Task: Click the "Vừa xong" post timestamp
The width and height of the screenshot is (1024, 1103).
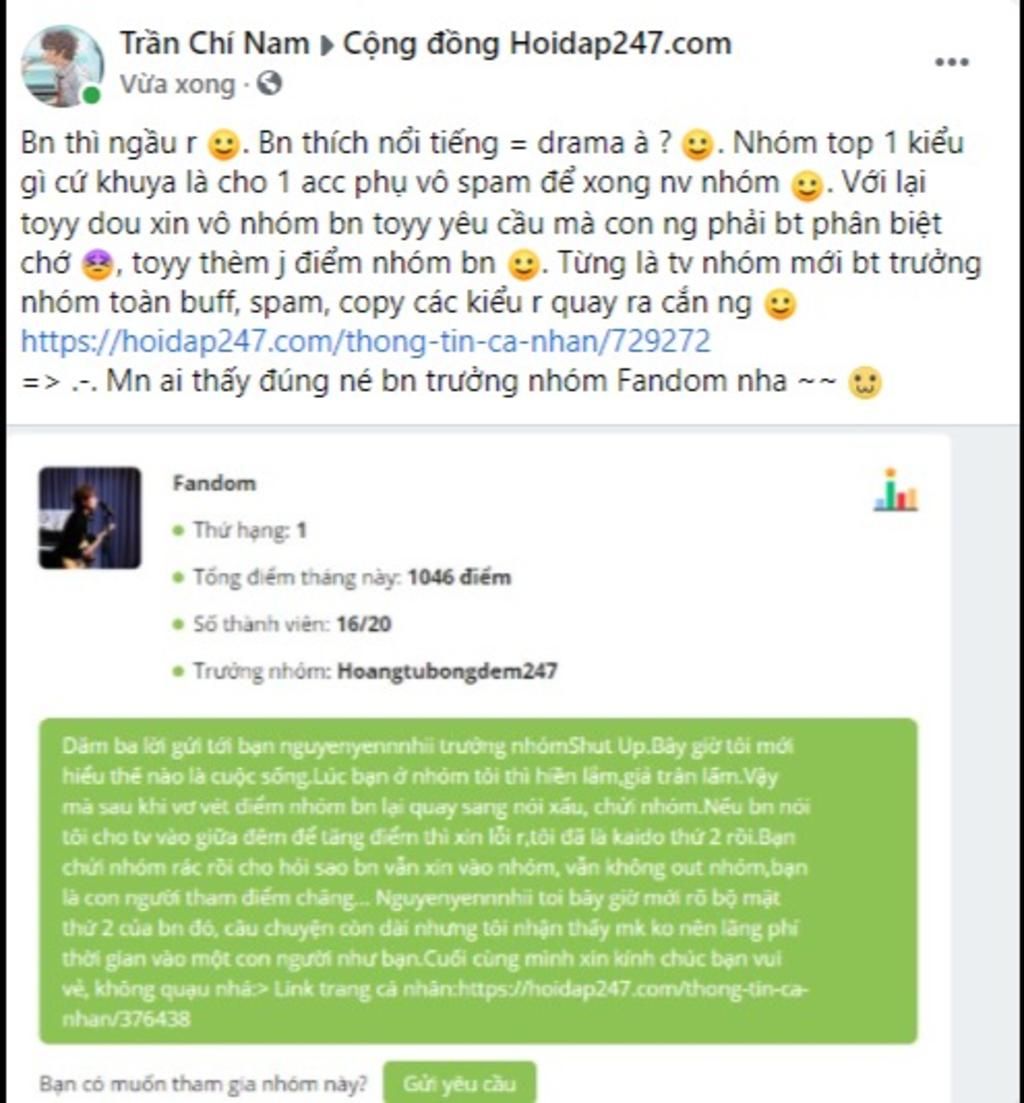Action: tap(177, 84)
